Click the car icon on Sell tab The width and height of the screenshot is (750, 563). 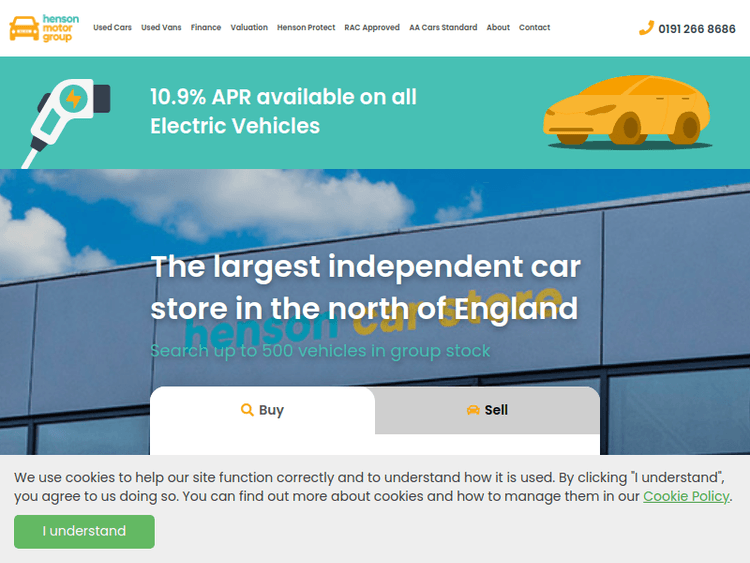click(473, 410)
